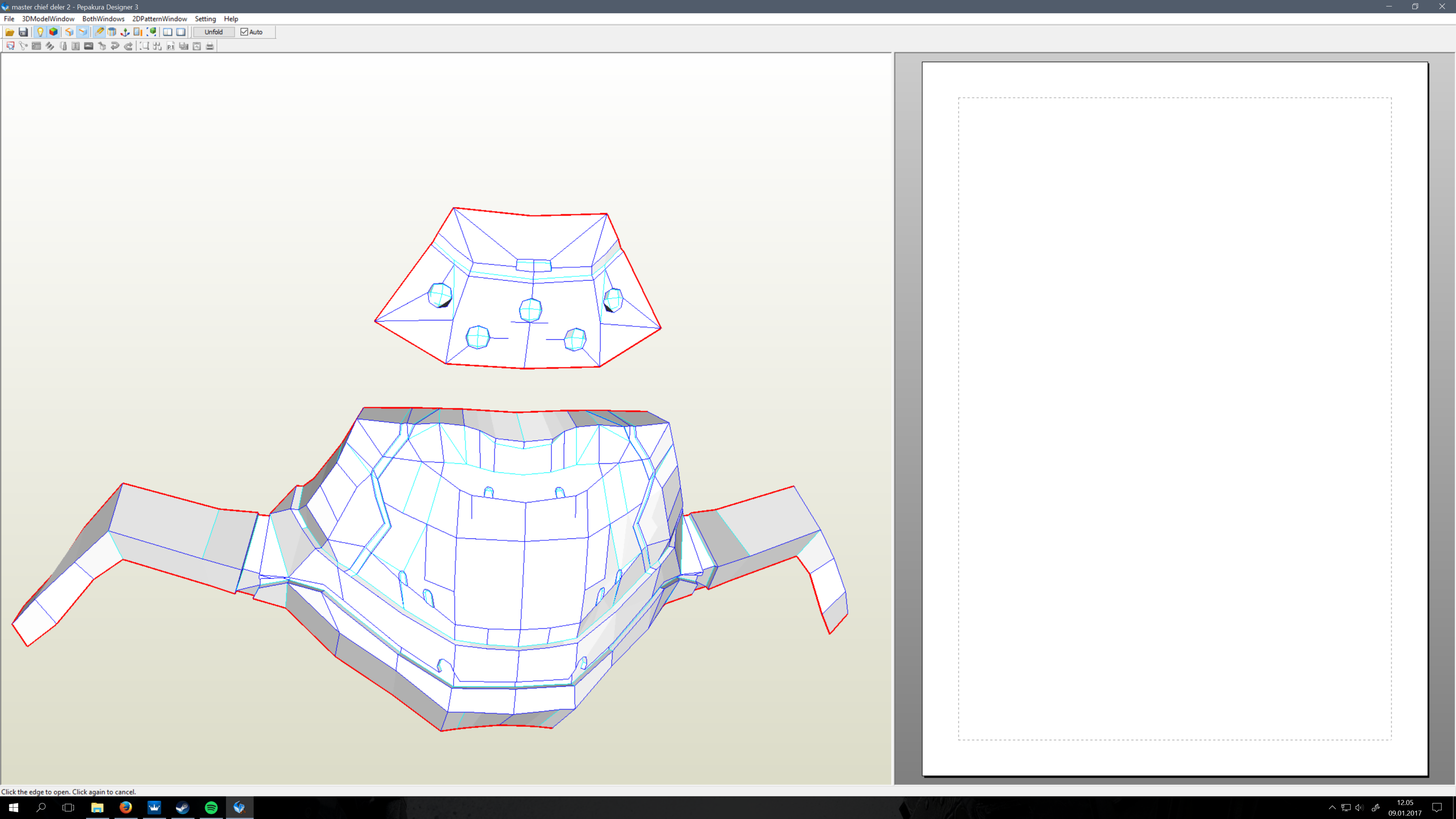This screenshot has width=1456, height=819.
Task: Click the volume speaker tray icon
Action: [1359, 807]
